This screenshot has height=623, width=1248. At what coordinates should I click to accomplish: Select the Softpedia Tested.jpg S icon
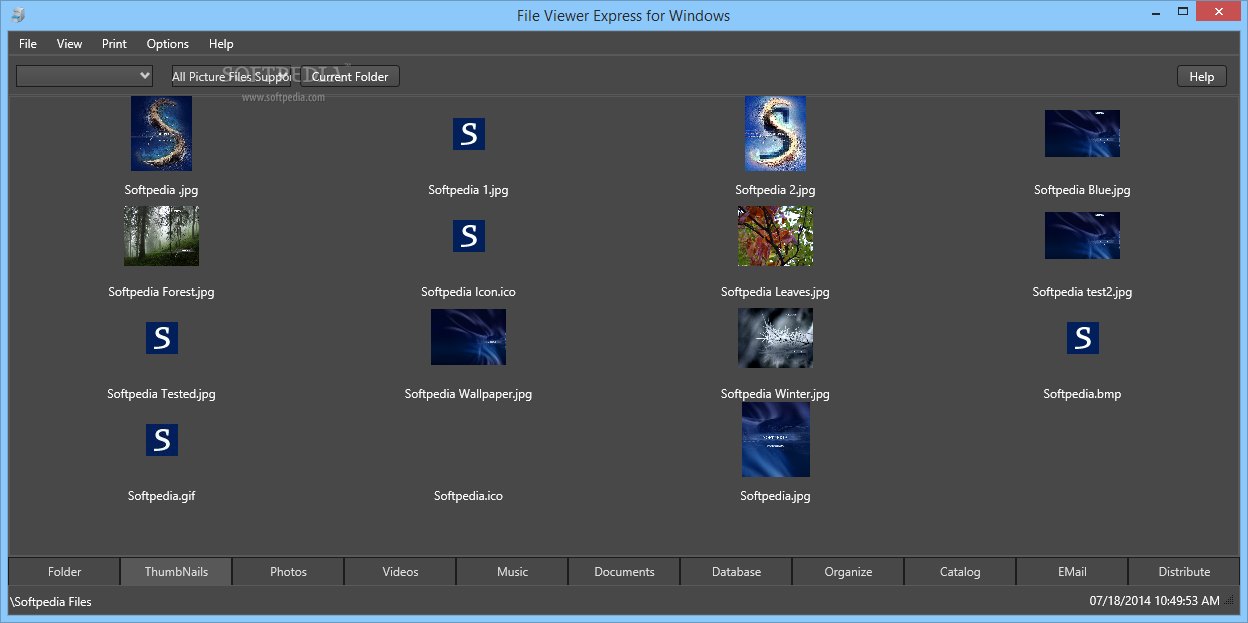(162, 338)
